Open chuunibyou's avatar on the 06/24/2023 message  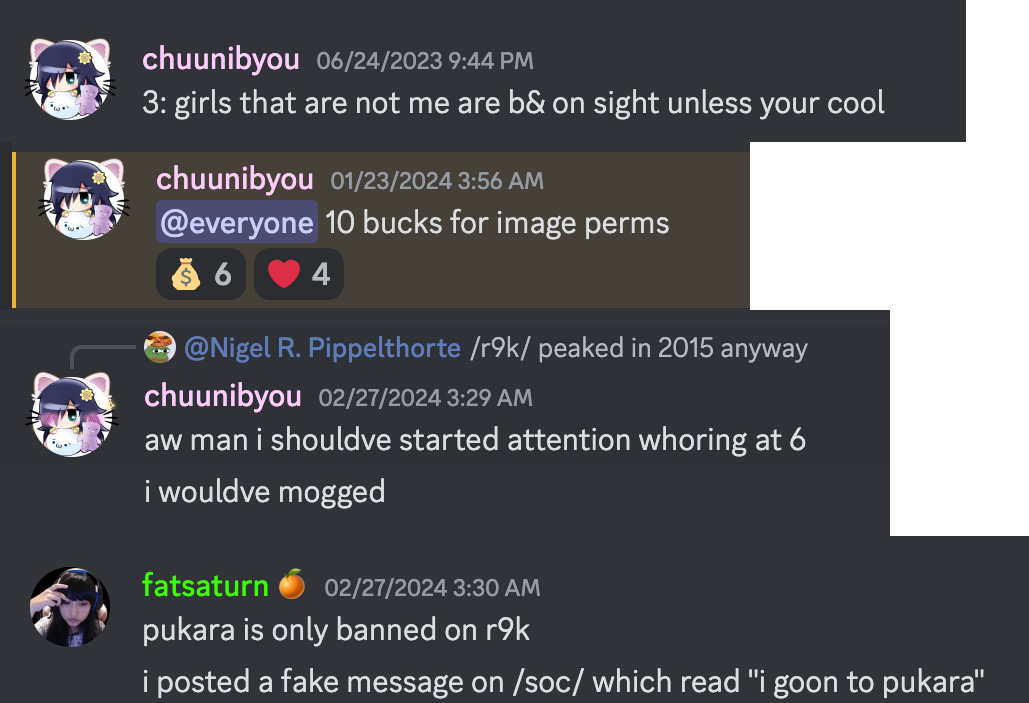[70, 79]
